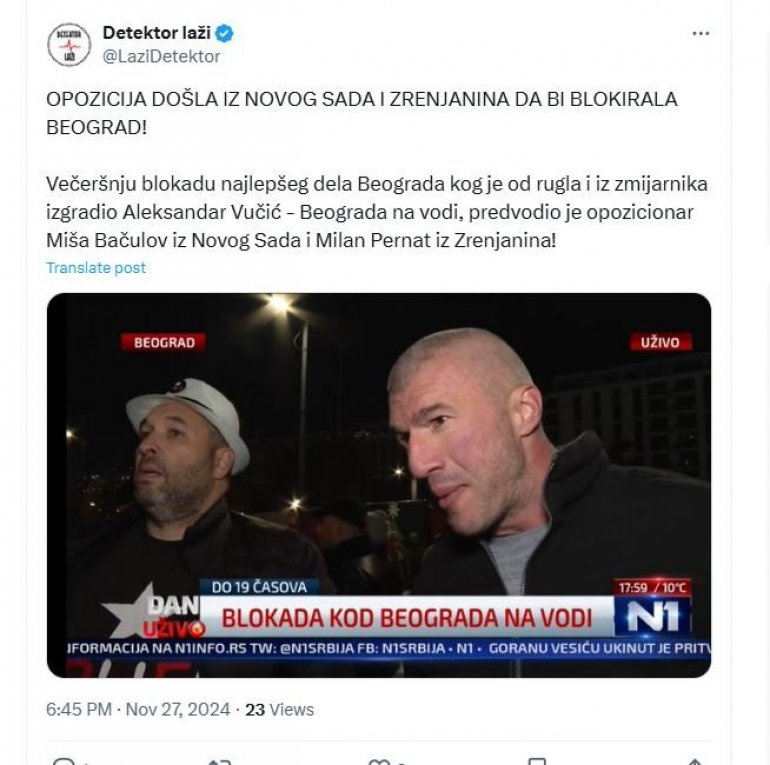This screenshot has width=770, height=765.
Task: Click the share upload icon
Action: [x=694, y=761]
